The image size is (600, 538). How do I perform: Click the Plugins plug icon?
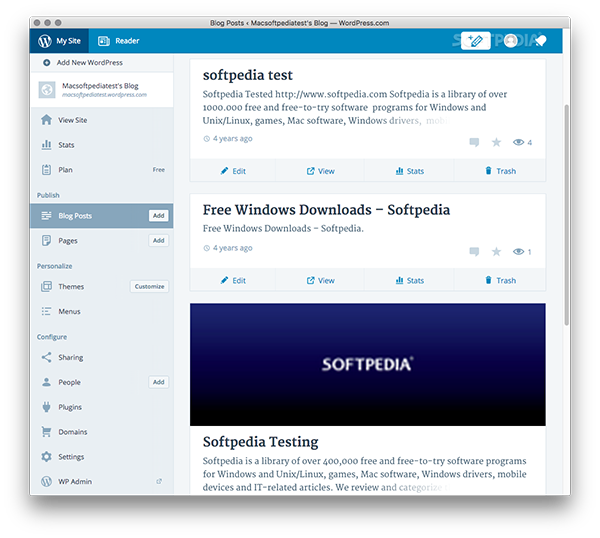click(46, 407)
